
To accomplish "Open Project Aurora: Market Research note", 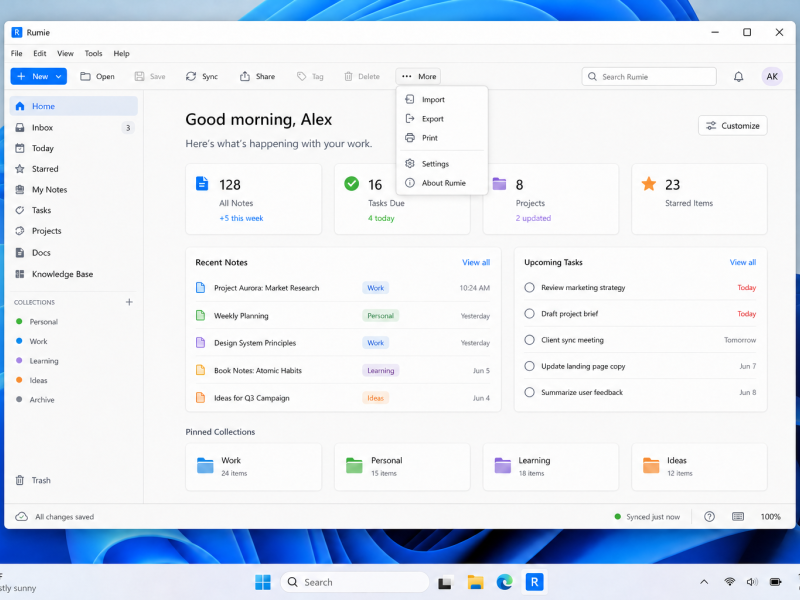I will point(343,288).
